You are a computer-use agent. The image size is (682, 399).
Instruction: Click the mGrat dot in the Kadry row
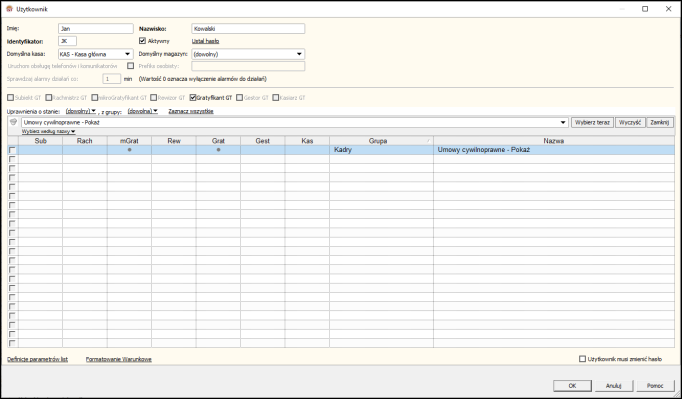[129, 150]
